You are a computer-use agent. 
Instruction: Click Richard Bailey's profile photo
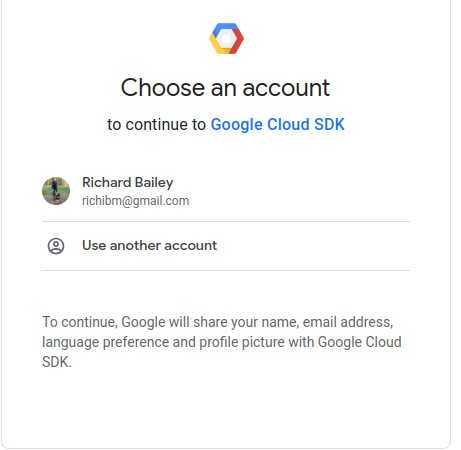point(56,191)
